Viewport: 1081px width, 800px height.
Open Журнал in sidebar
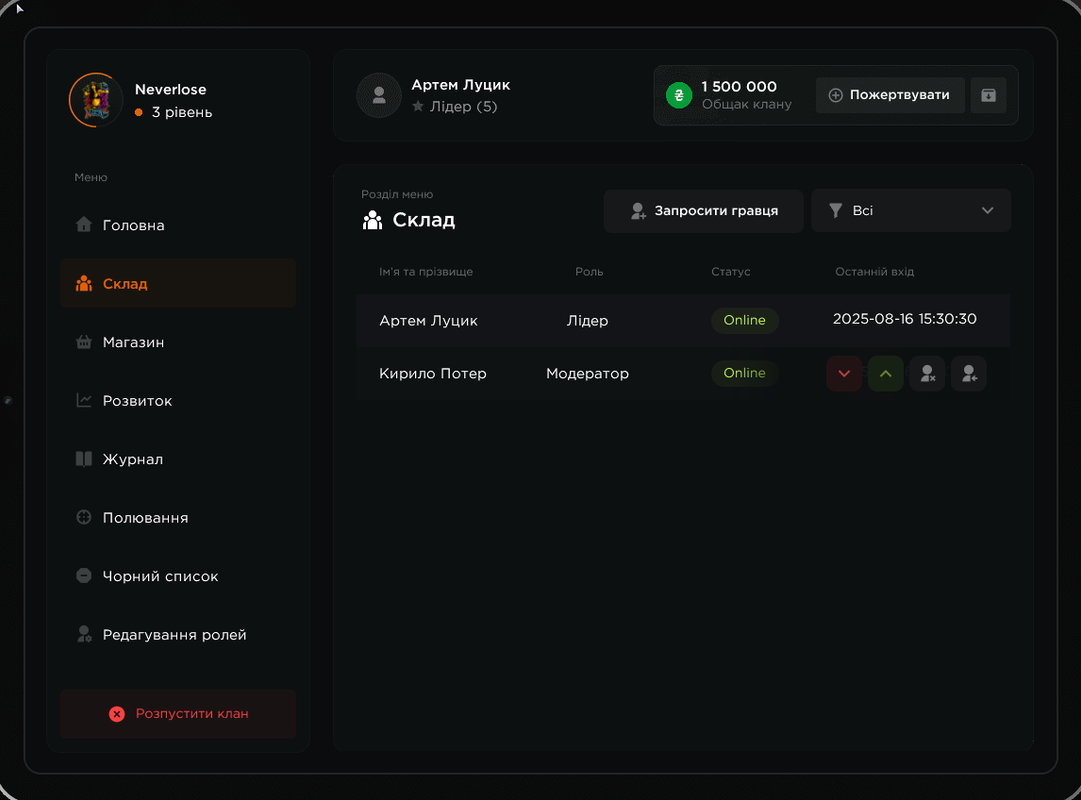click(179, 459)
